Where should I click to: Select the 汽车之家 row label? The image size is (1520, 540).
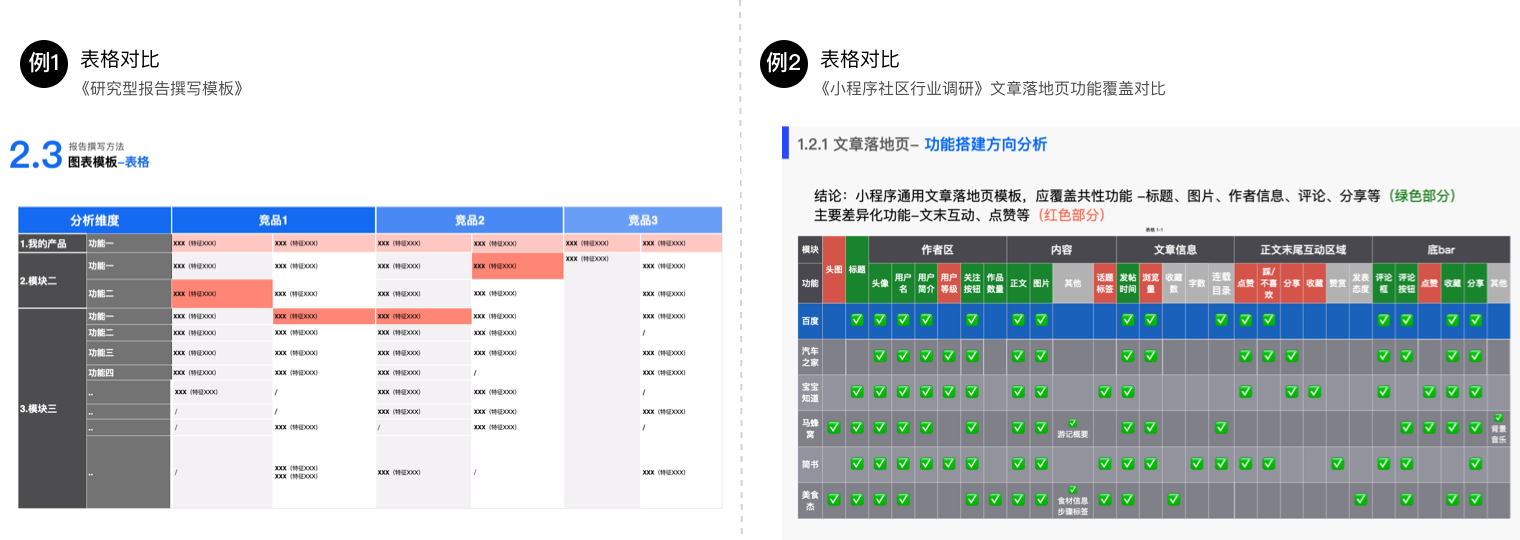click(810, 357)
